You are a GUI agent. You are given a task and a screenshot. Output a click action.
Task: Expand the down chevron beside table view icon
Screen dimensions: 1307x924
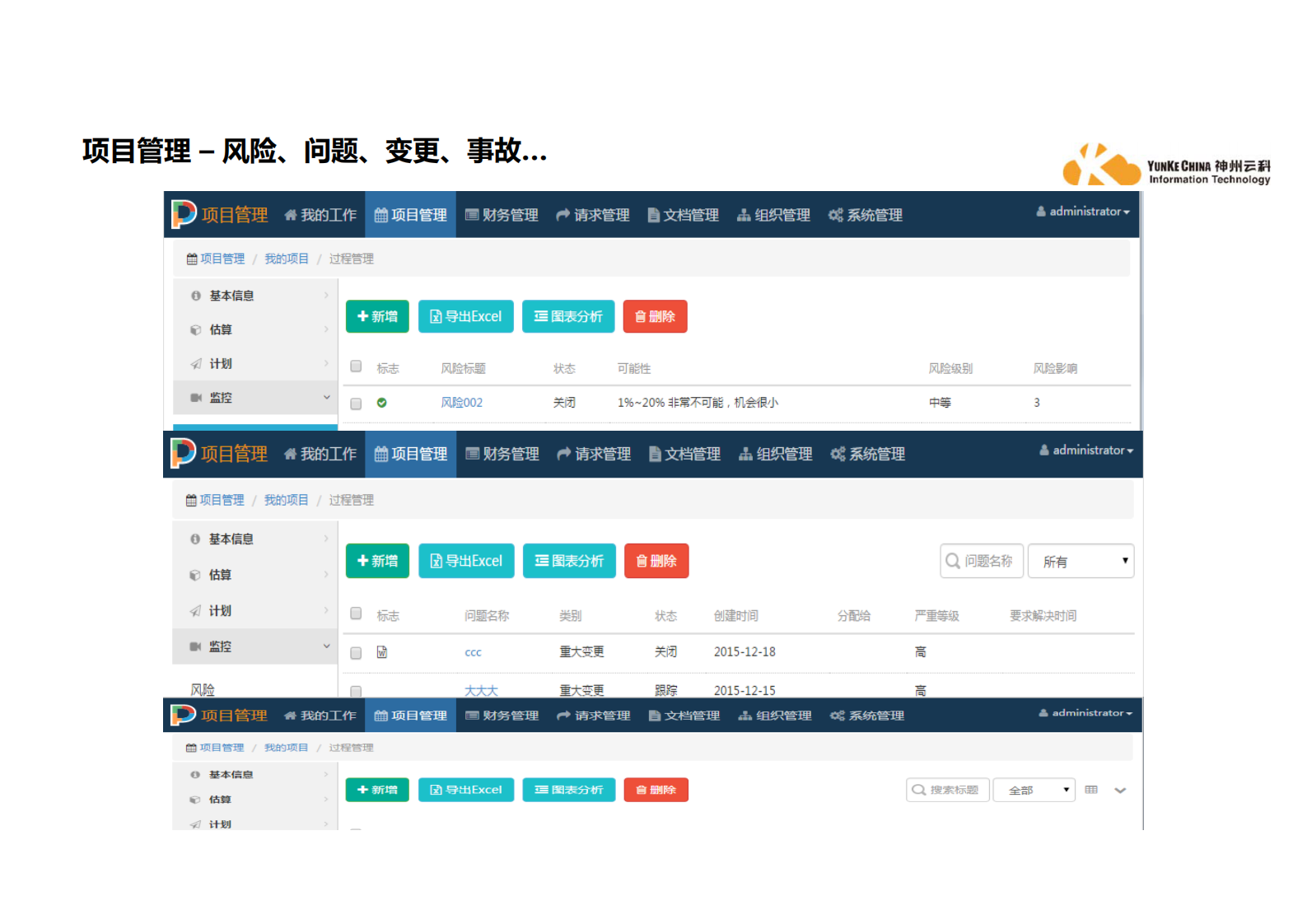(1120, 791)
